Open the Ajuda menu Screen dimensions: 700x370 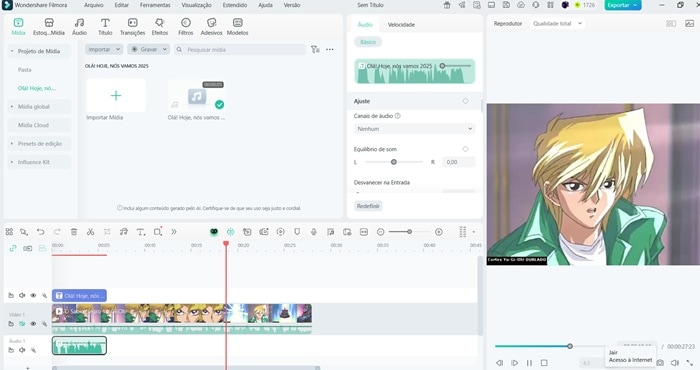coord(265,5)
